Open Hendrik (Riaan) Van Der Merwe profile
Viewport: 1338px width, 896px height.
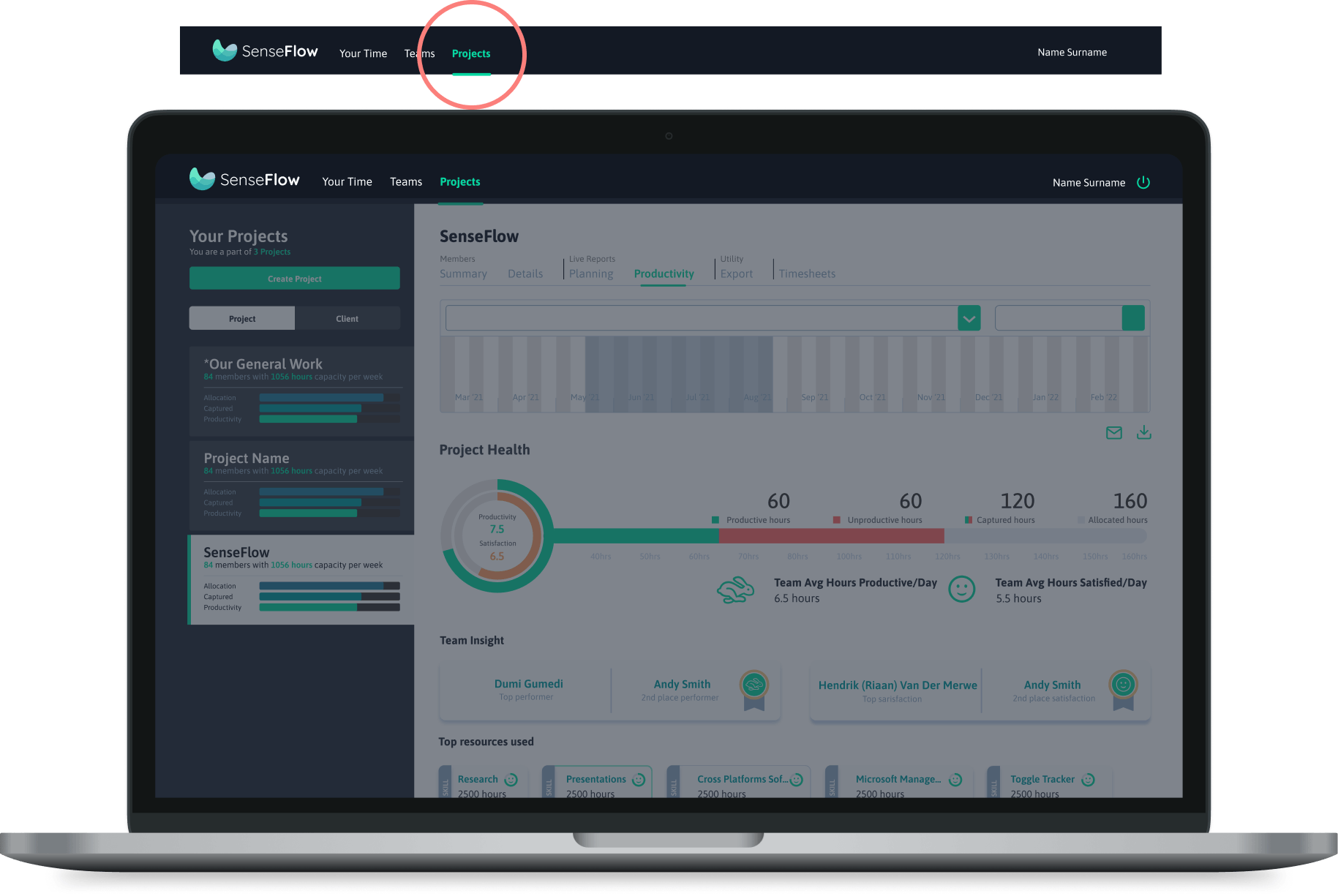898,685
